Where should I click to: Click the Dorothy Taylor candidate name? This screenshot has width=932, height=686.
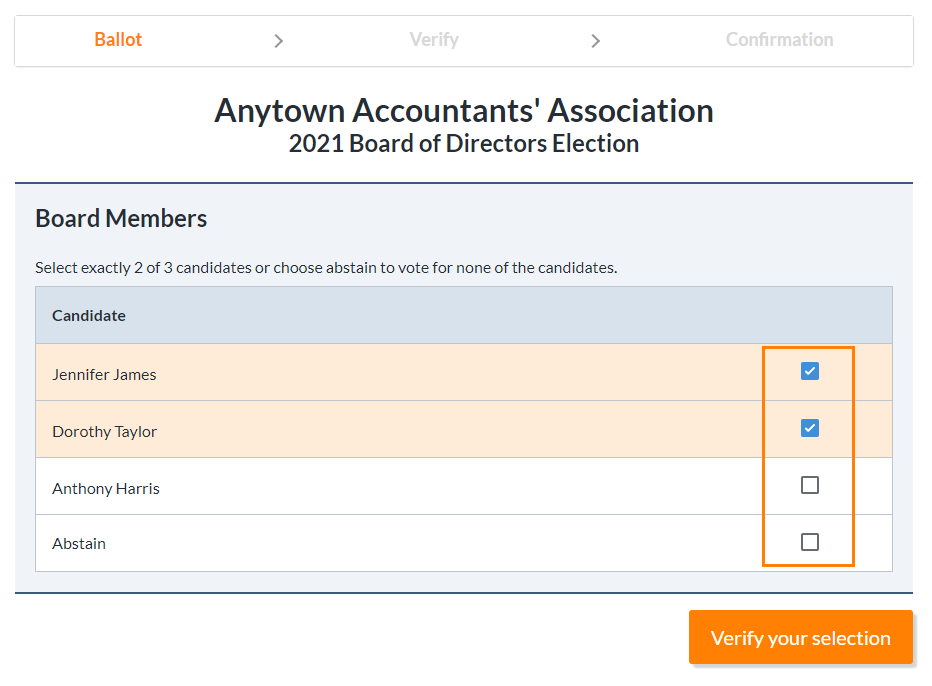pos(105,432)
